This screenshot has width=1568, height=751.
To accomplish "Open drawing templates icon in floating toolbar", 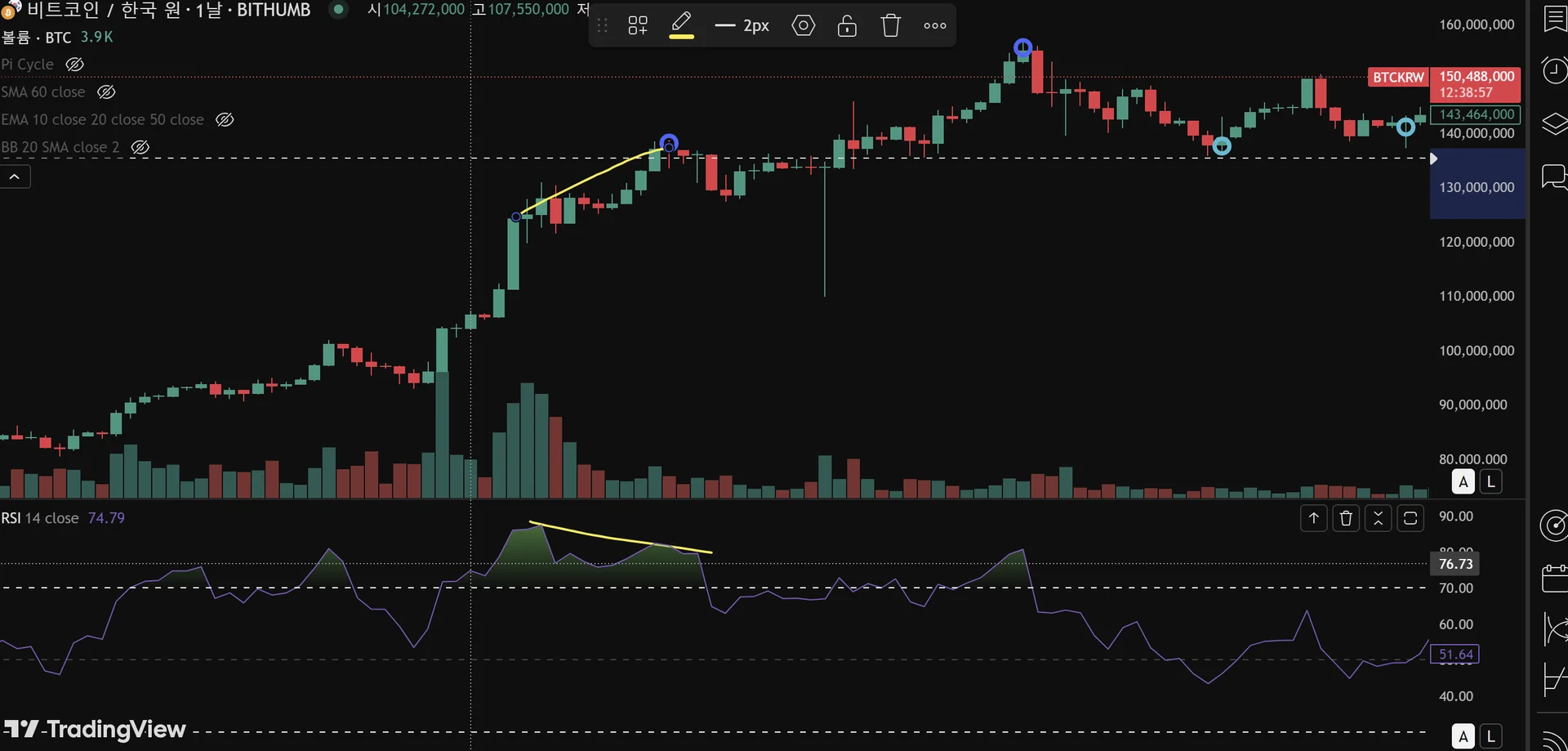I will pos(638,25).
